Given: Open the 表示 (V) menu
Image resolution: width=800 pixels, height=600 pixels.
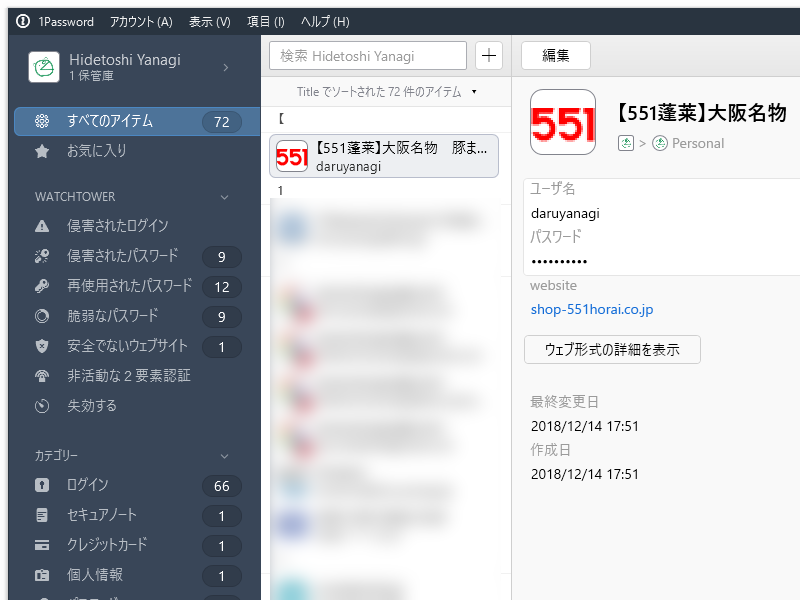Looking at the screenshot, I should coord(210,21).
